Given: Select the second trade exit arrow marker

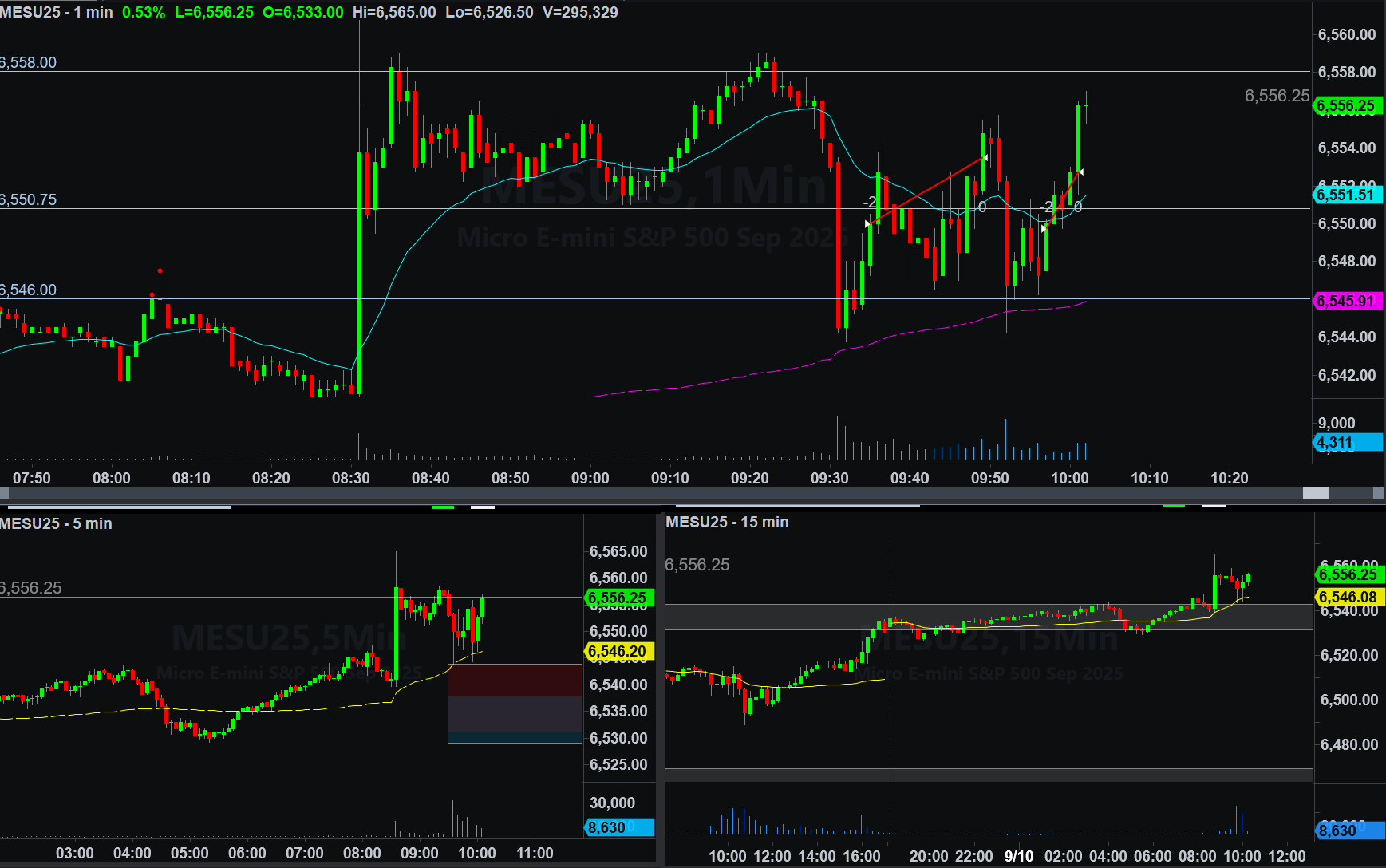Looking at the screenshot, I should point(1080,172).
